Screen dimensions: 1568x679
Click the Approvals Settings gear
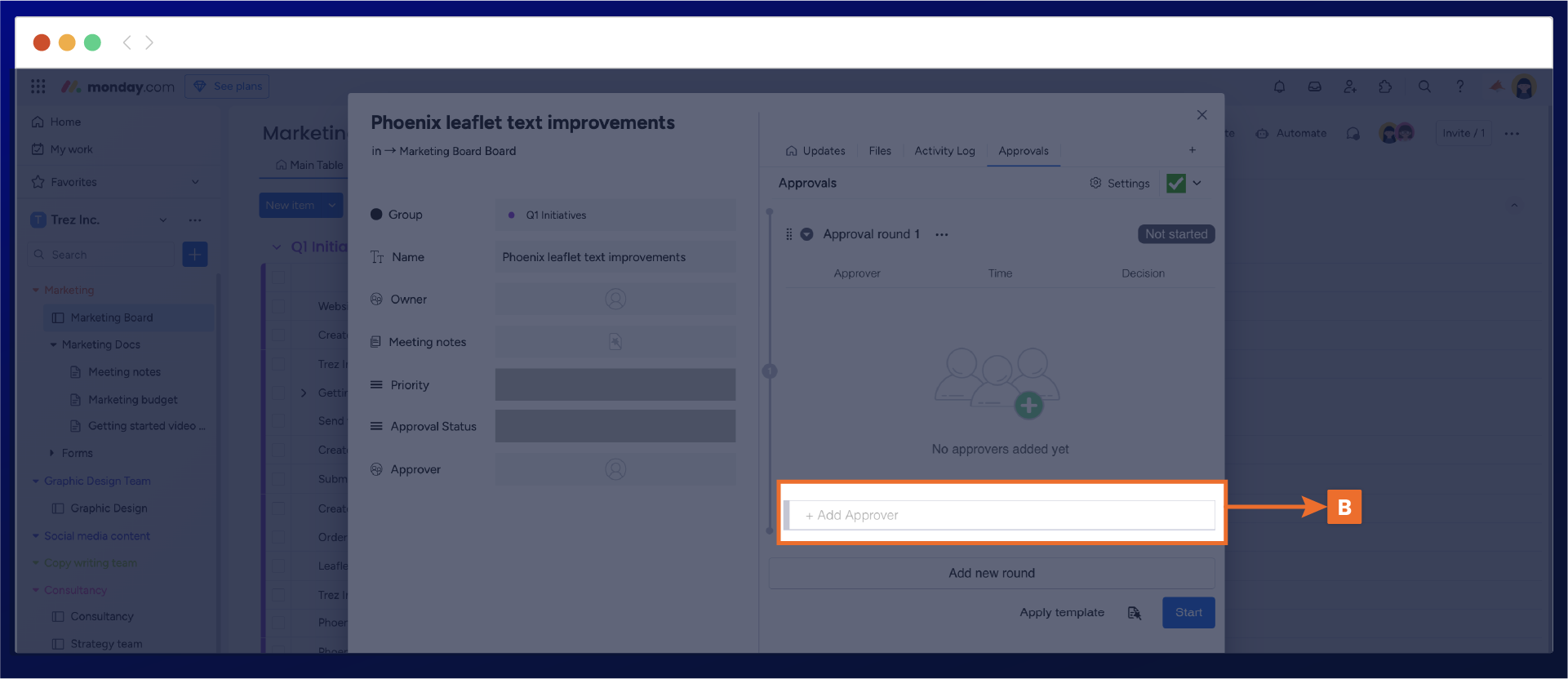(x=1119, y=184)
